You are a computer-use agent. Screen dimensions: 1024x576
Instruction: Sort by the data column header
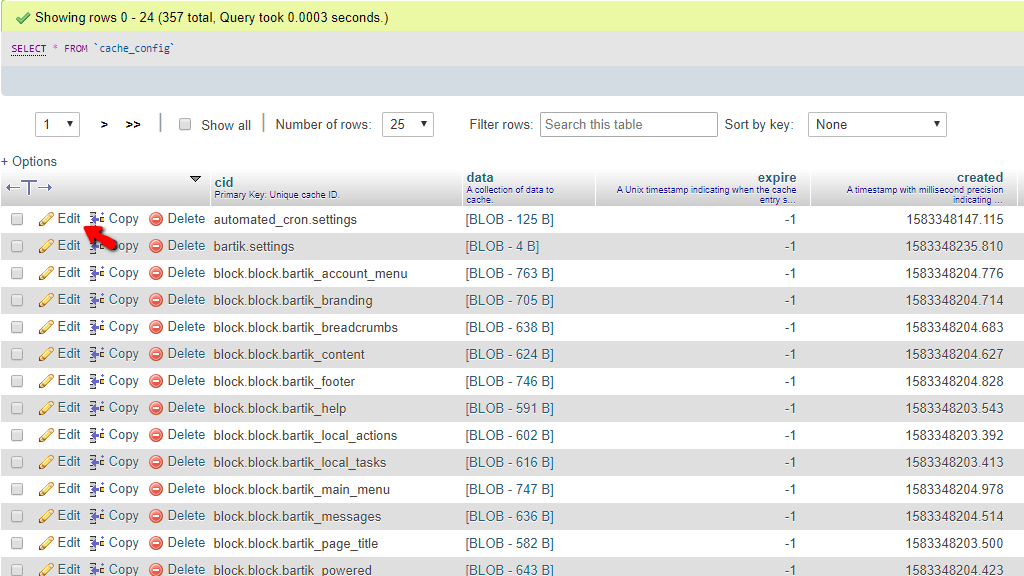pos(480,177)
